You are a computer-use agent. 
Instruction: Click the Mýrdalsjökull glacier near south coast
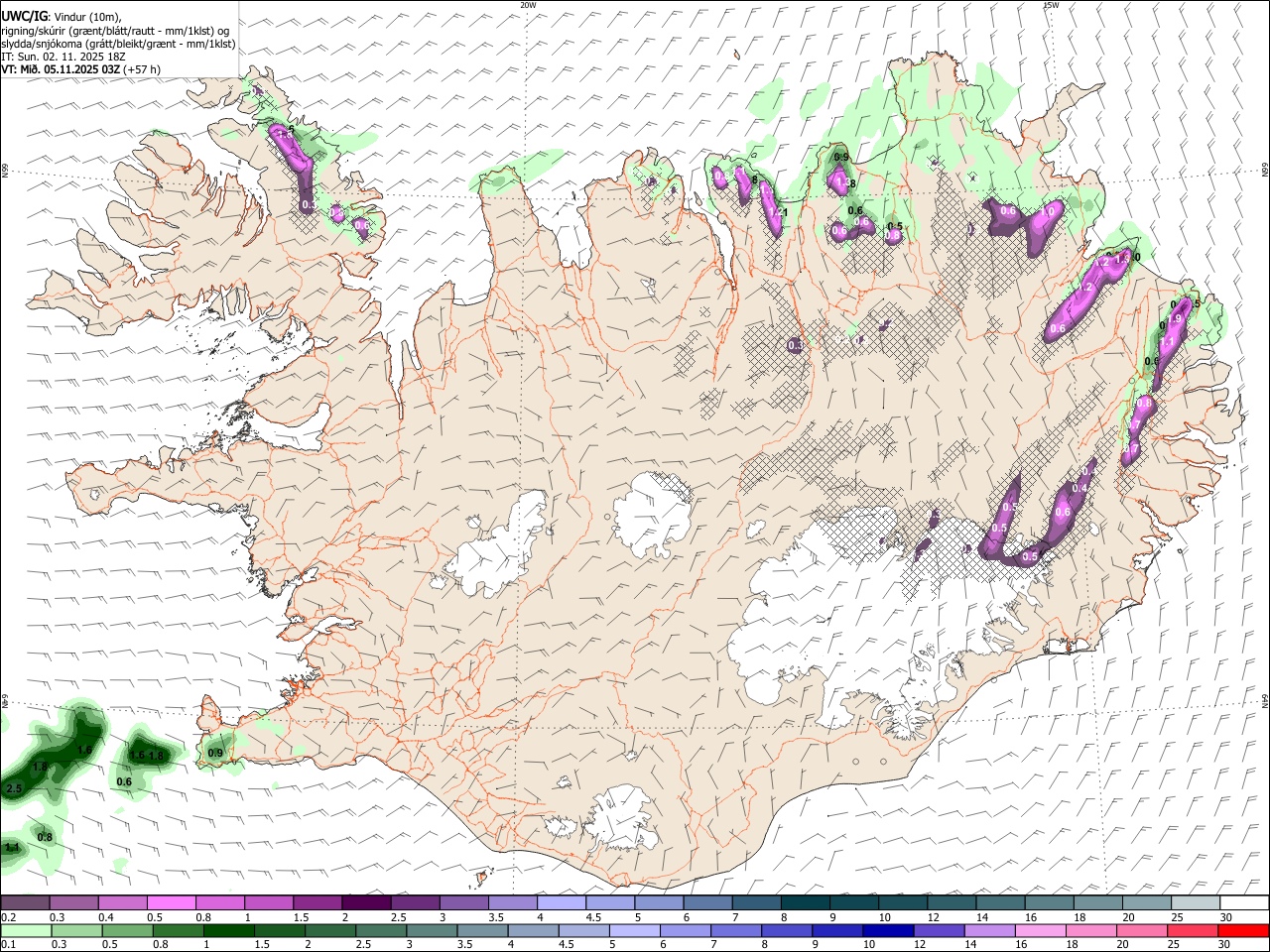click(x=622, y=818)
